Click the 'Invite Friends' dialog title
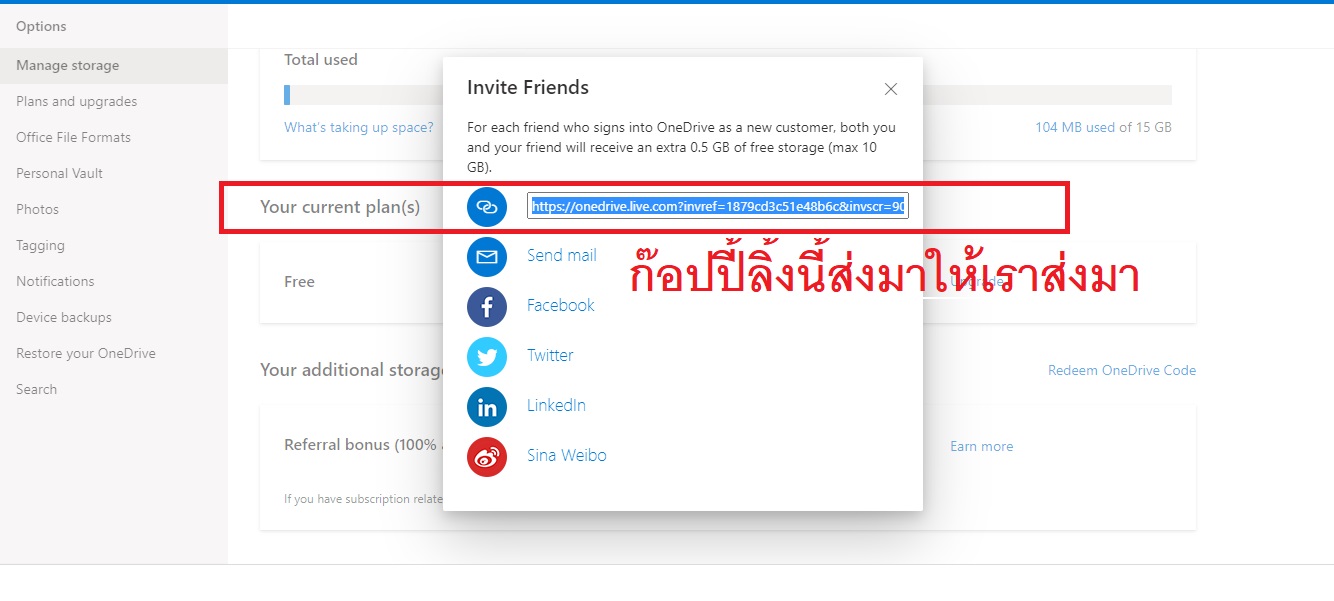 click(528, 88)
